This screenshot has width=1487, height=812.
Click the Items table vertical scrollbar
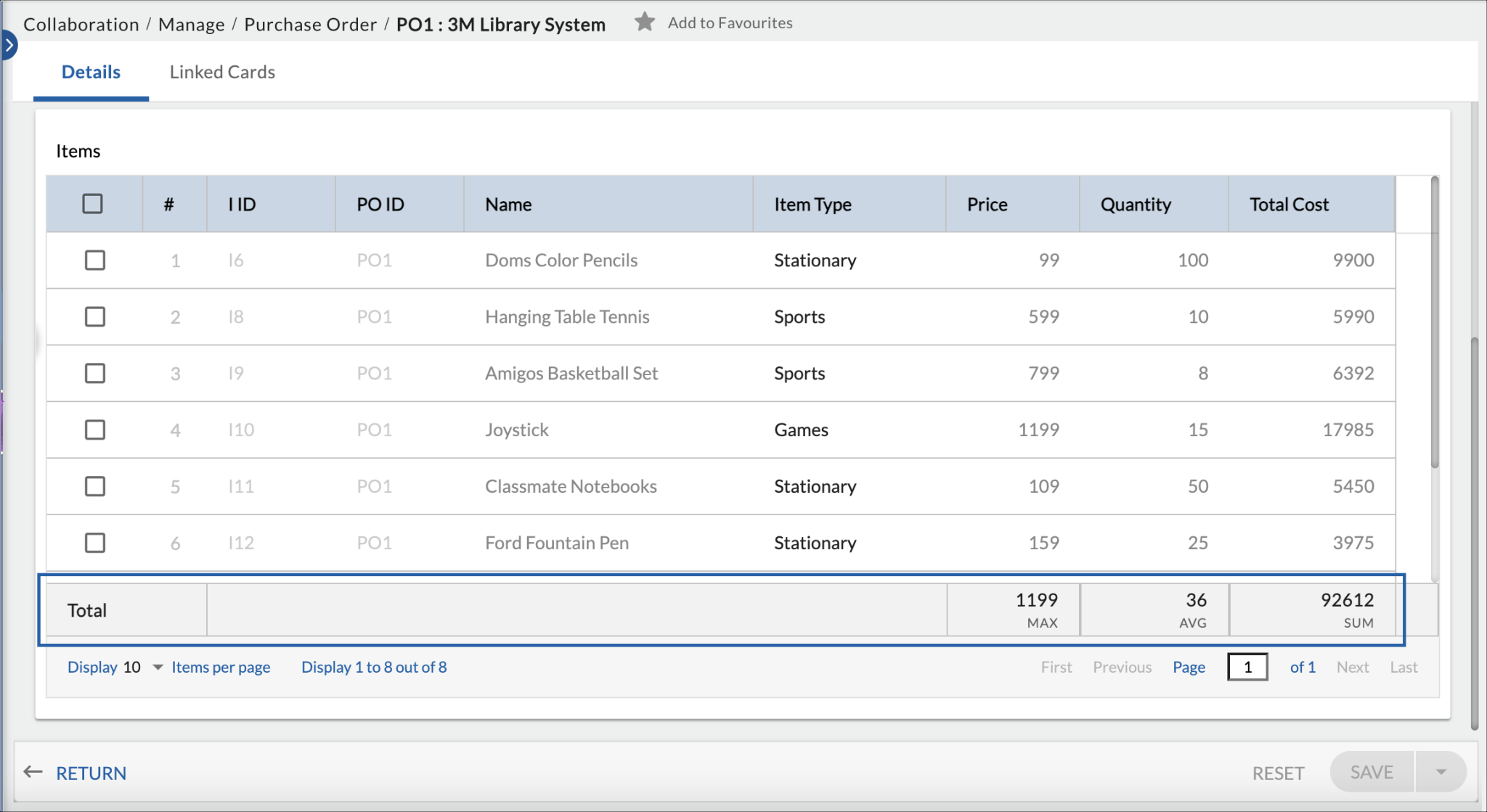click(x=1435, y=323)
